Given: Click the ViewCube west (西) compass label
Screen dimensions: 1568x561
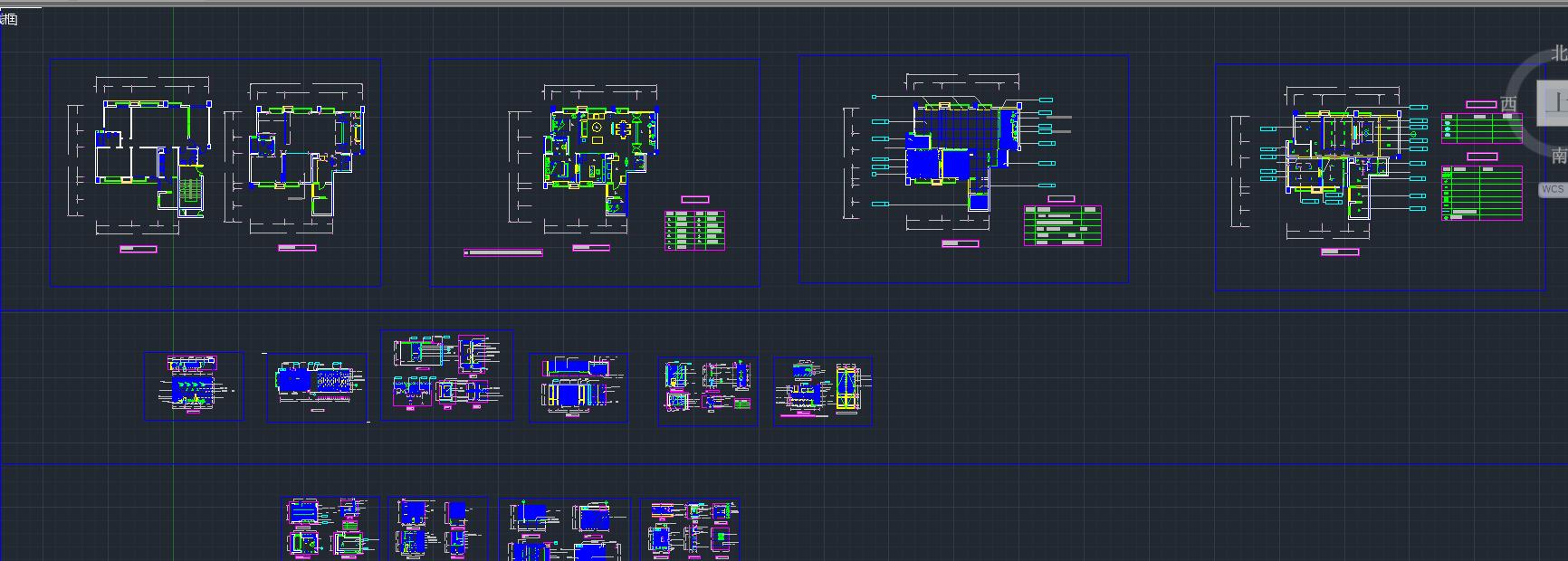Looking at the screenshot, I should click(x=1508, y=104).
